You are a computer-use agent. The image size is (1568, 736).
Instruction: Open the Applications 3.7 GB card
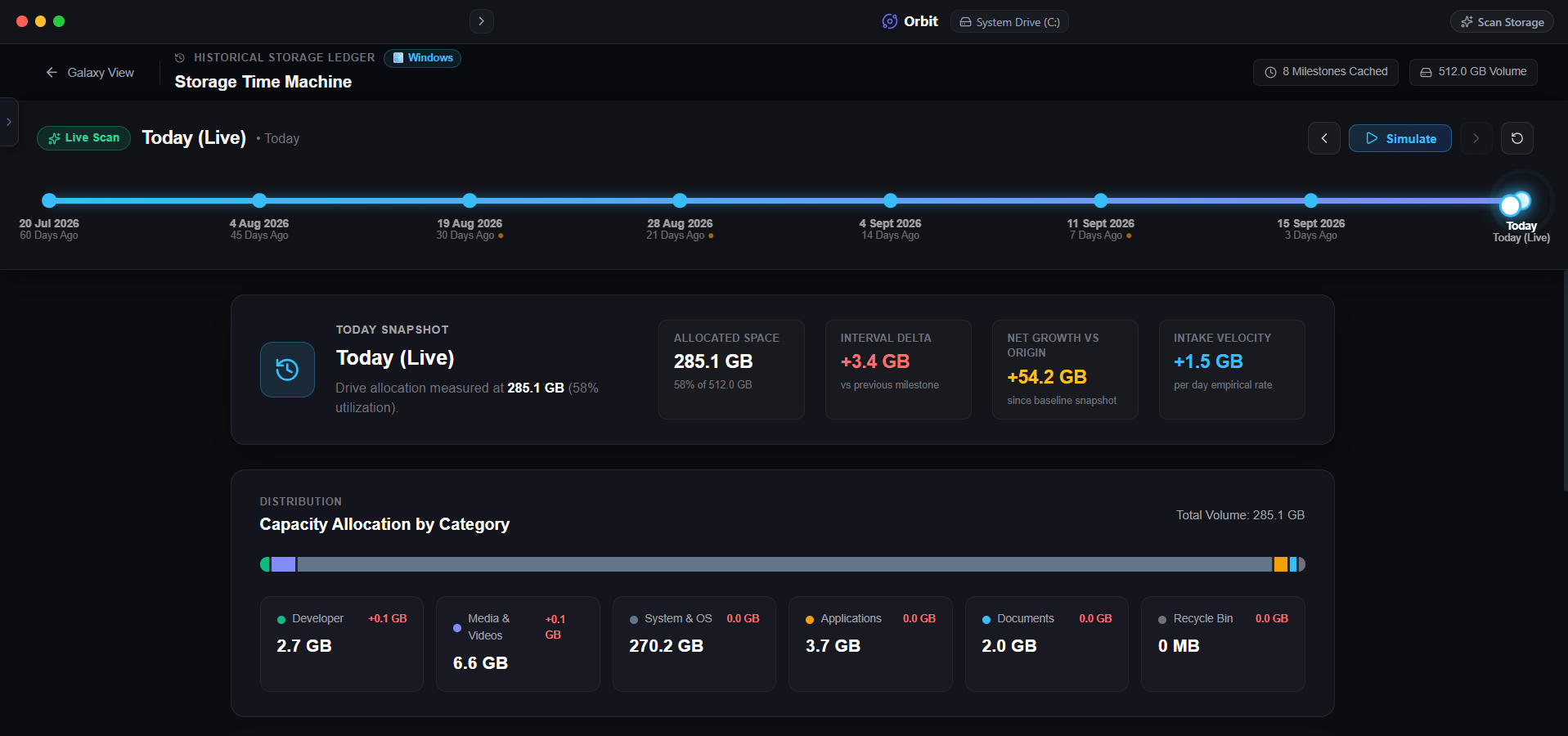coord(870,644)
